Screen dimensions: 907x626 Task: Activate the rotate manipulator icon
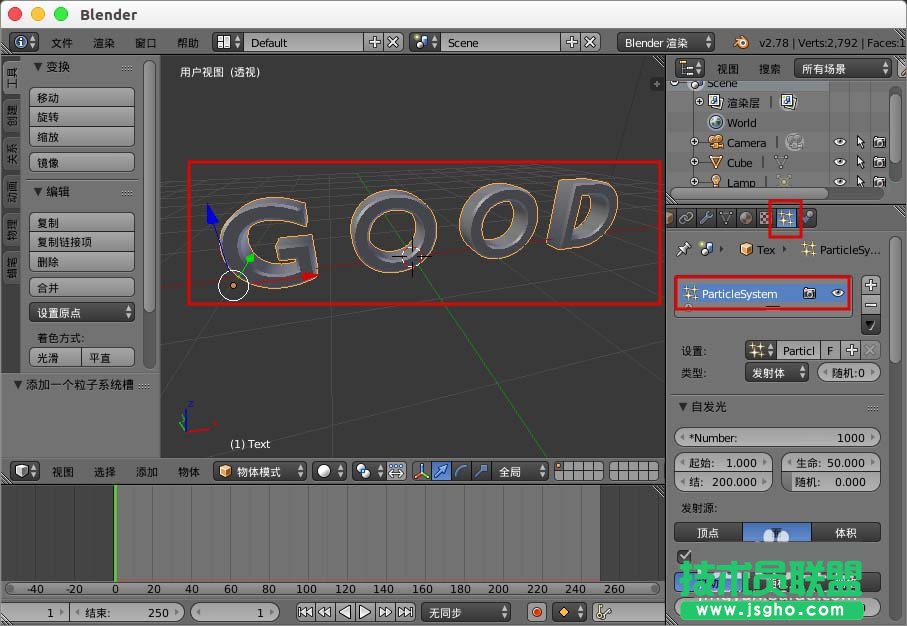point(459,471)
